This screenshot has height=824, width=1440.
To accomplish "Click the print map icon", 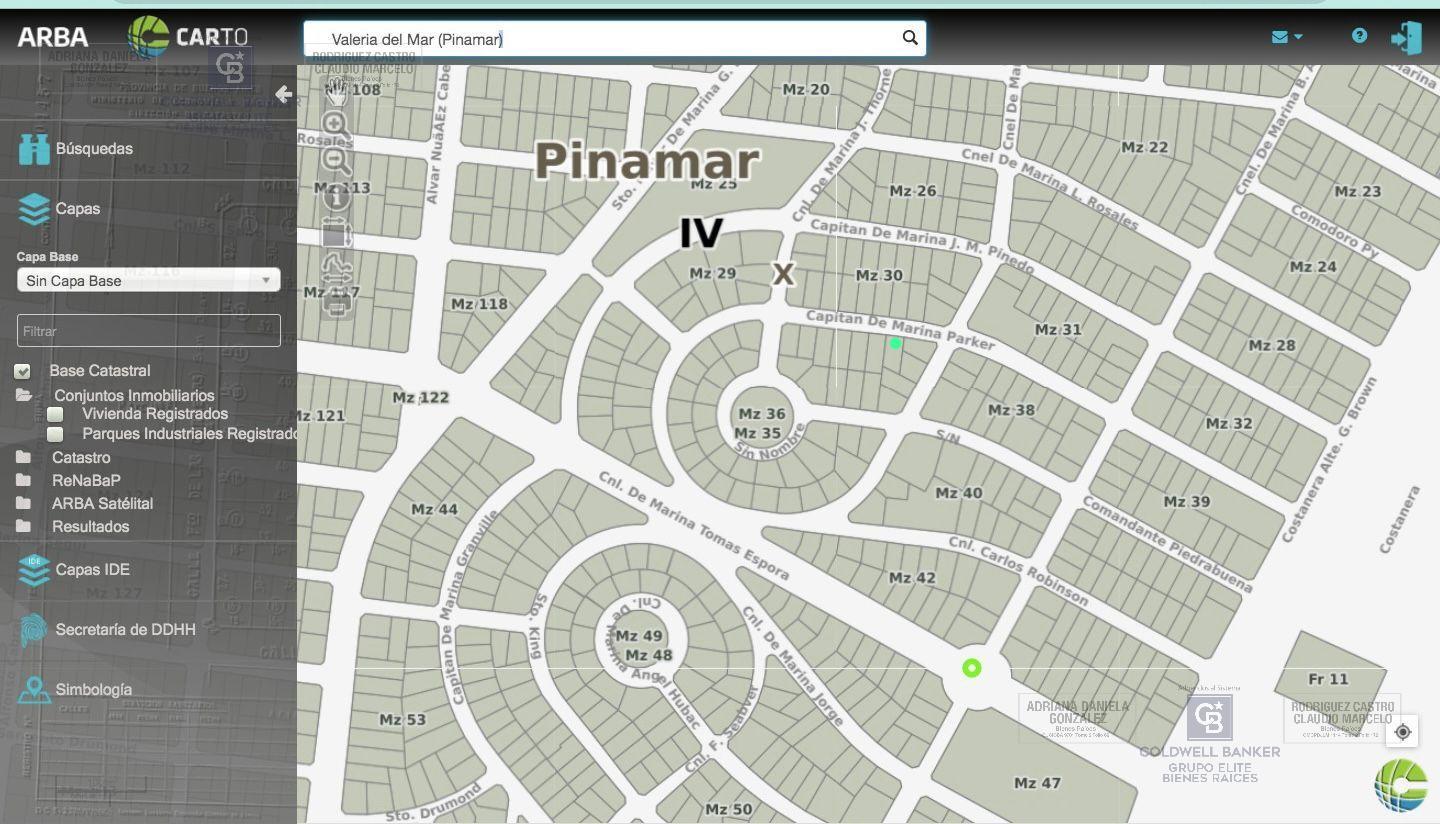I will click(x=337, y=305).
